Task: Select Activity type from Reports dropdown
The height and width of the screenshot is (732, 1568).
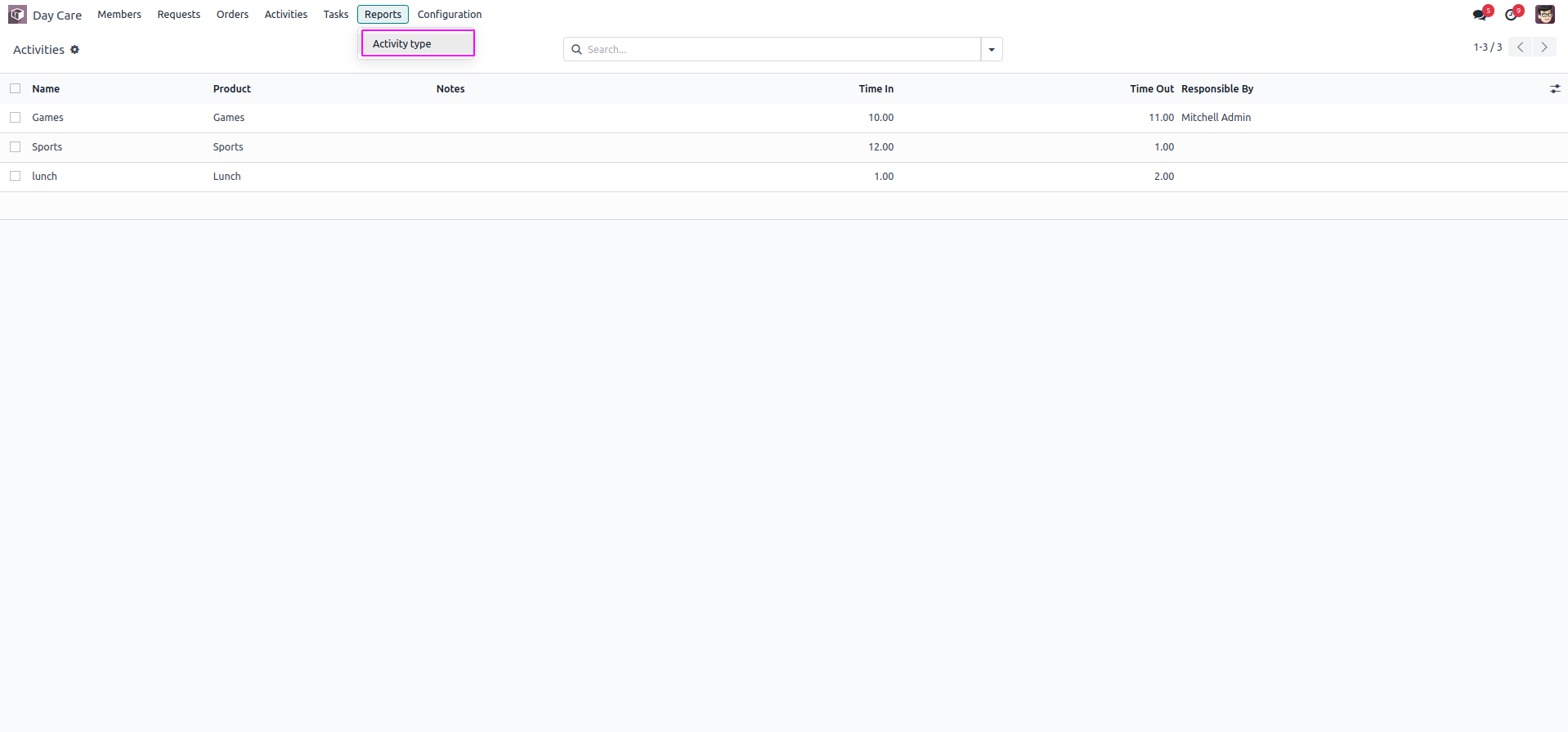Action: (418, 43)
